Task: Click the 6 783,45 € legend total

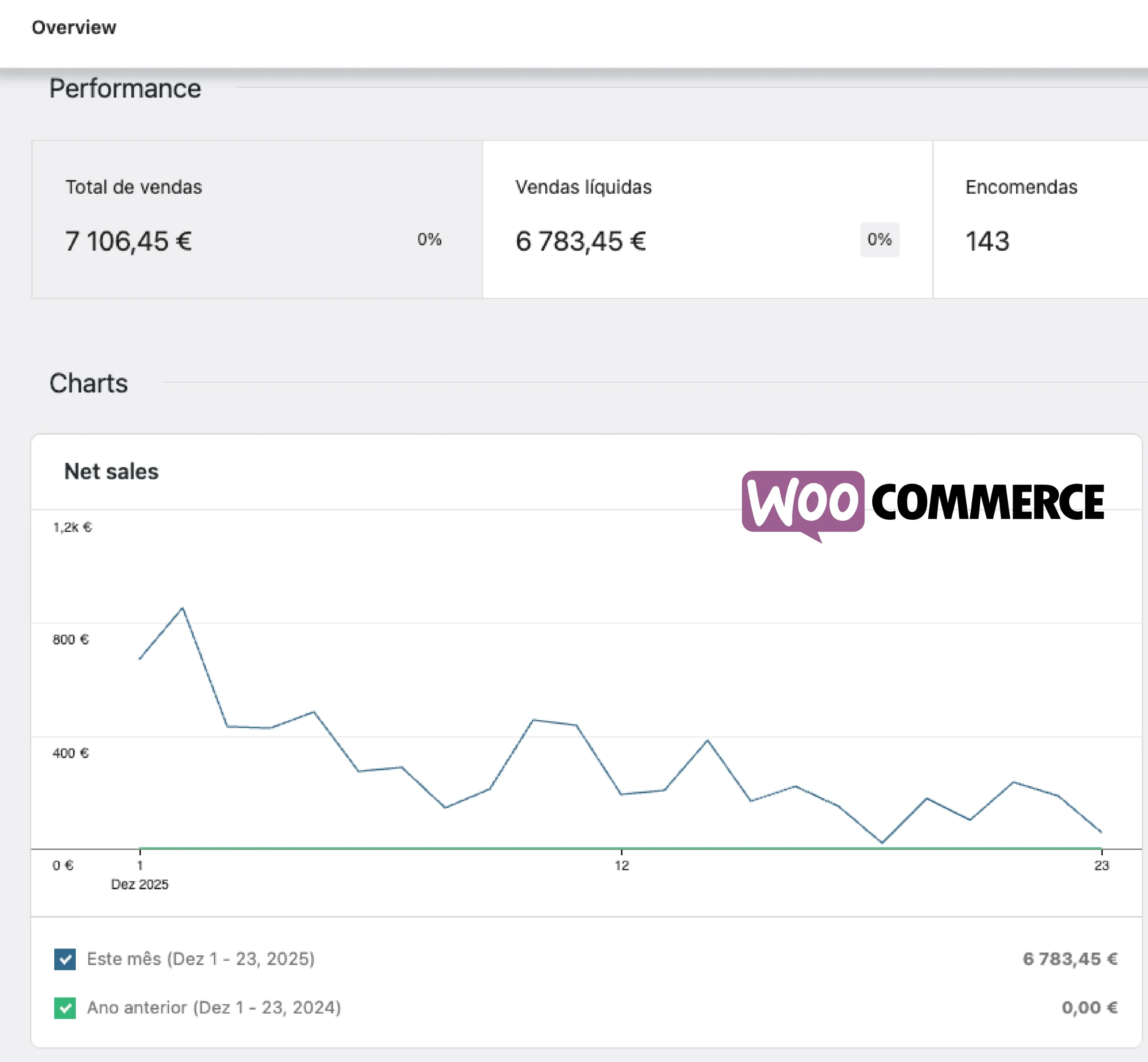Action: 1070,959
